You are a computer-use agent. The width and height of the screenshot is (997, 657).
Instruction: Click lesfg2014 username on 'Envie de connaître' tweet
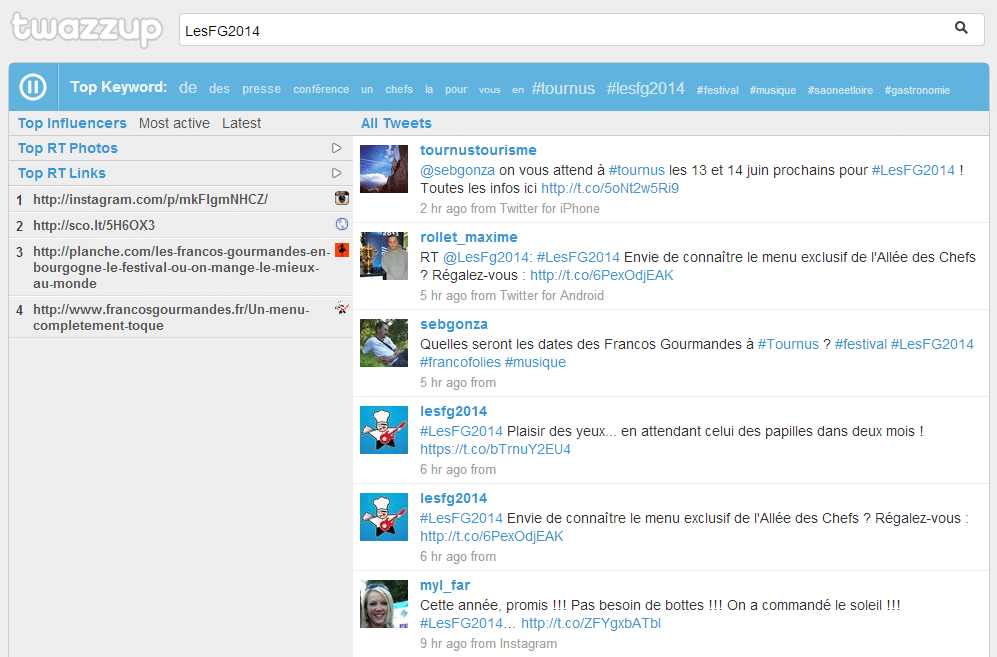[453, 499]
